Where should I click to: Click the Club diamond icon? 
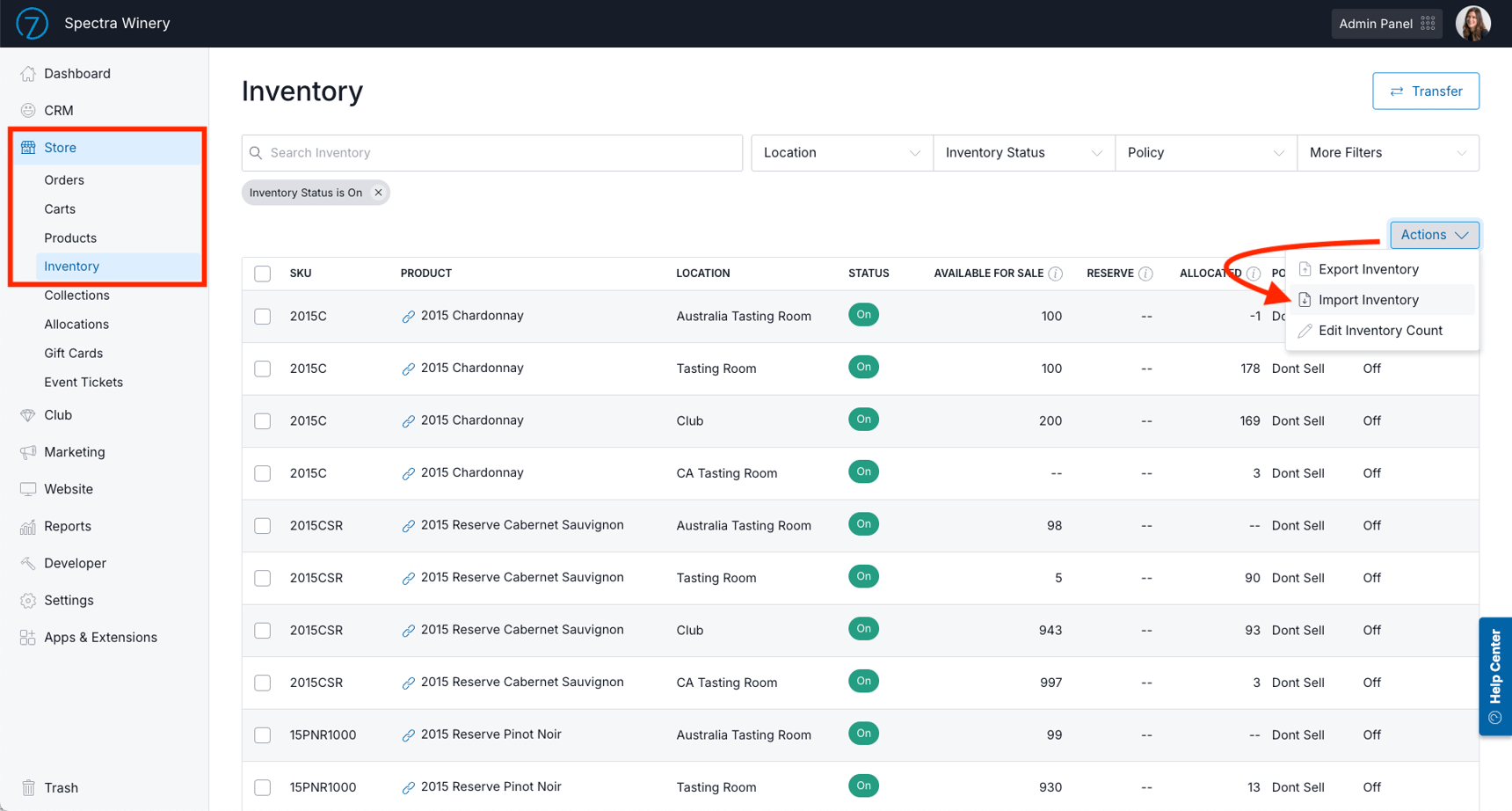(28, 415)
